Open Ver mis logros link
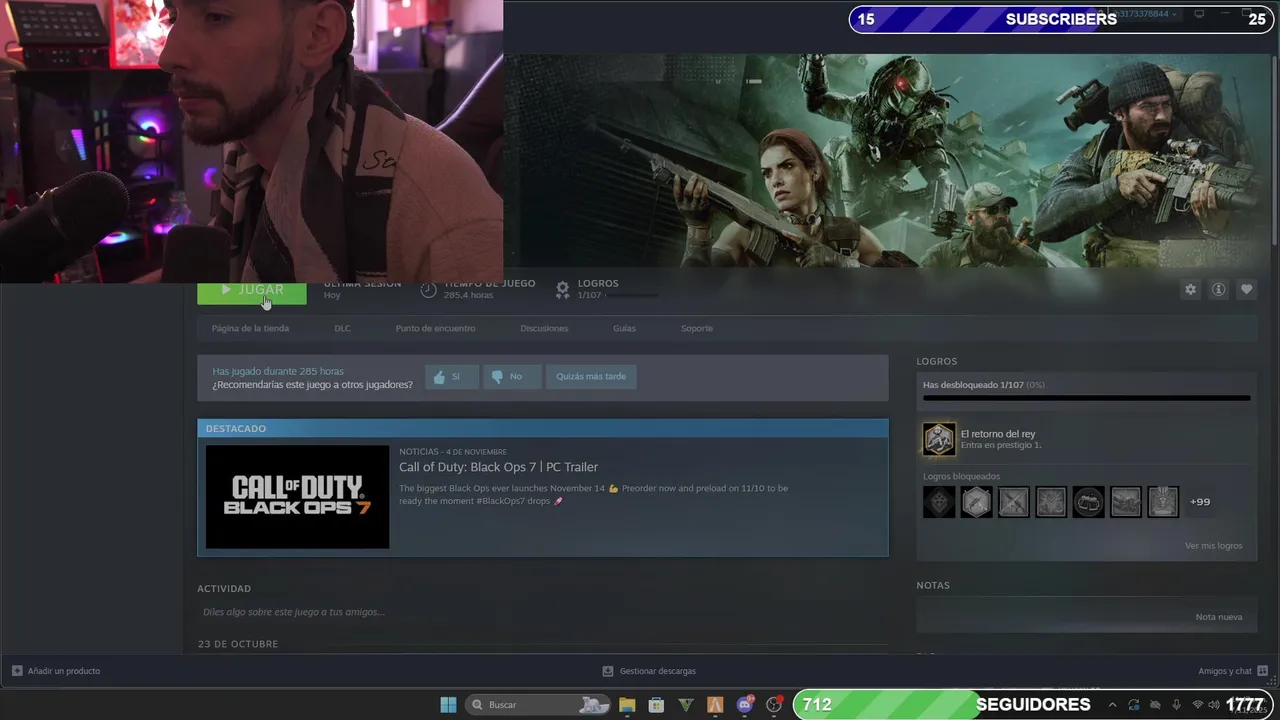 pos(1213,546)
